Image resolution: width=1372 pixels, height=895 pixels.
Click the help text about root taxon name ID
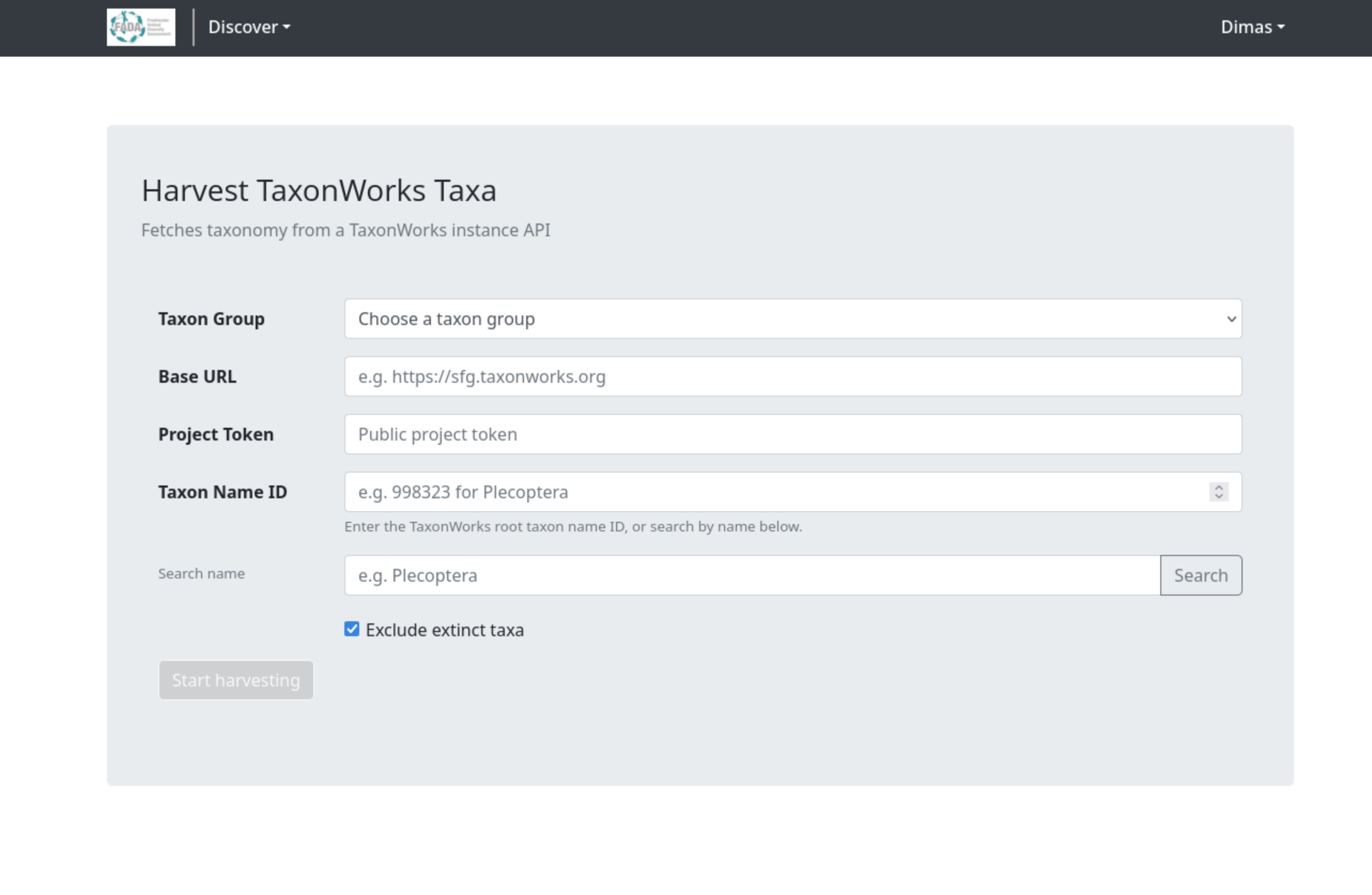click(573, 526)
